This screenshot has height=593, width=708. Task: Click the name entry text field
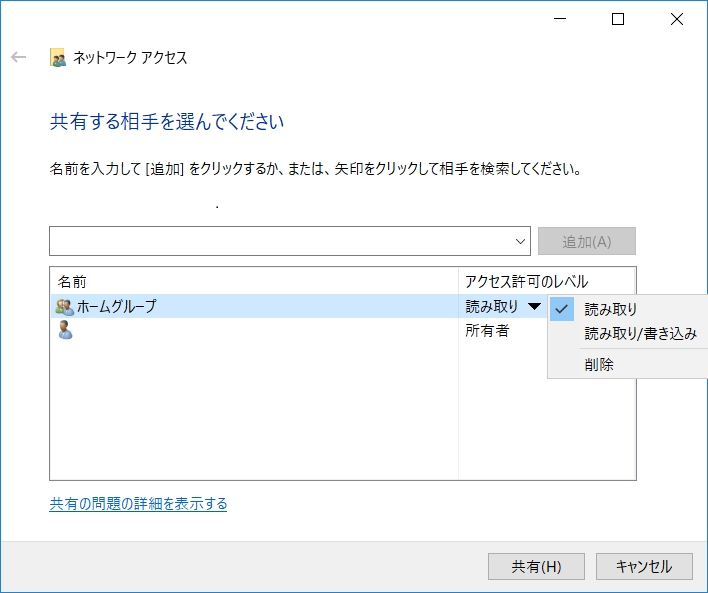pyautogui.click(x=280, y=241)
